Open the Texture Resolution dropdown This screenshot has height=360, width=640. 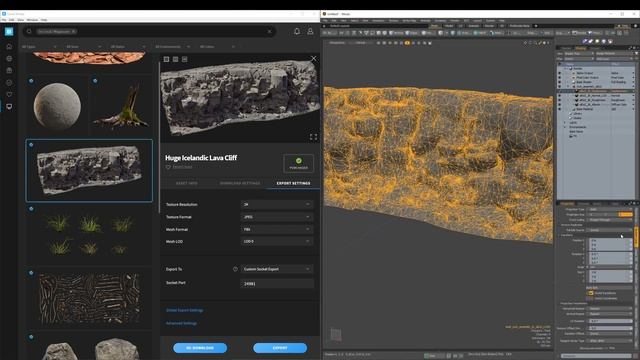(277, 204)
